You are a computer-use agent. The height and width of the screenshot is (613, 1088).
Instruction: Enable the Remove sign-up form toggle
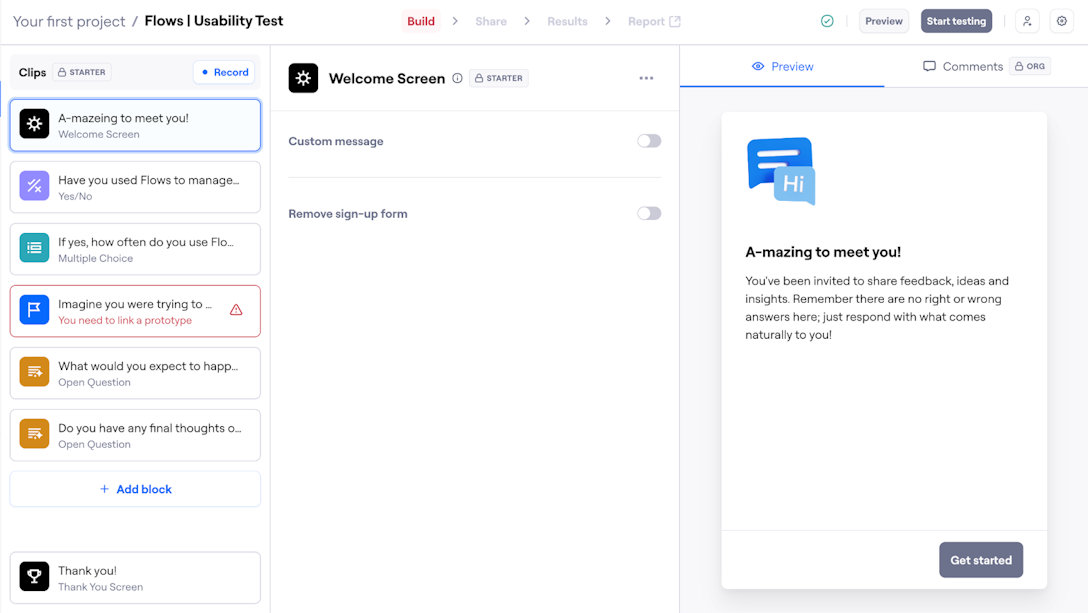[x=648, y=213]
